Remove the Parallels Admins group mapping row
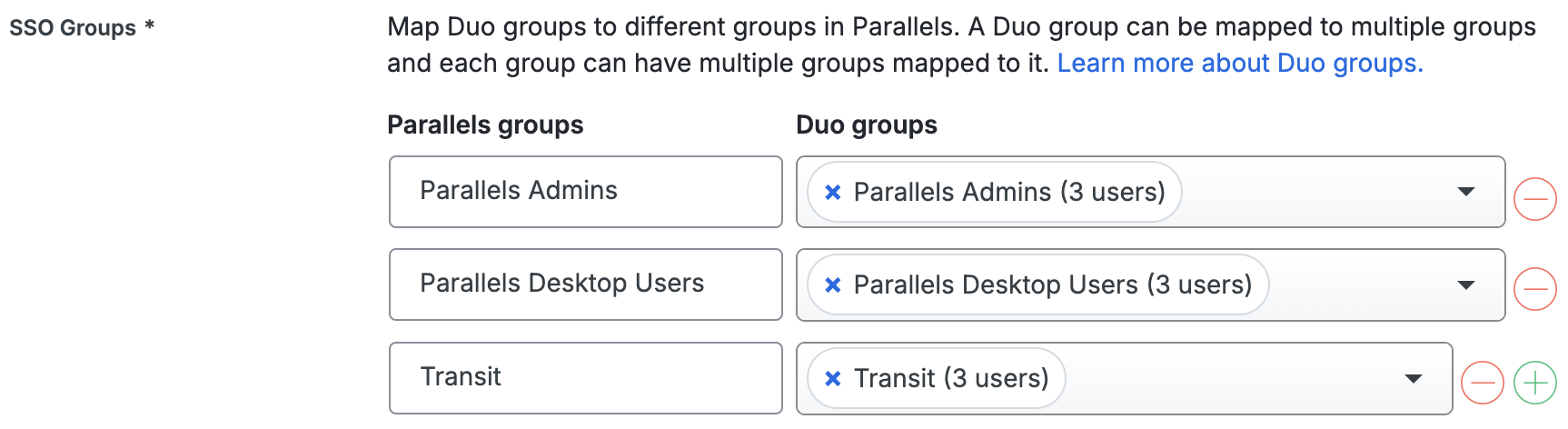Screen dimensions: 1568x429 [x=1535, y=198]
